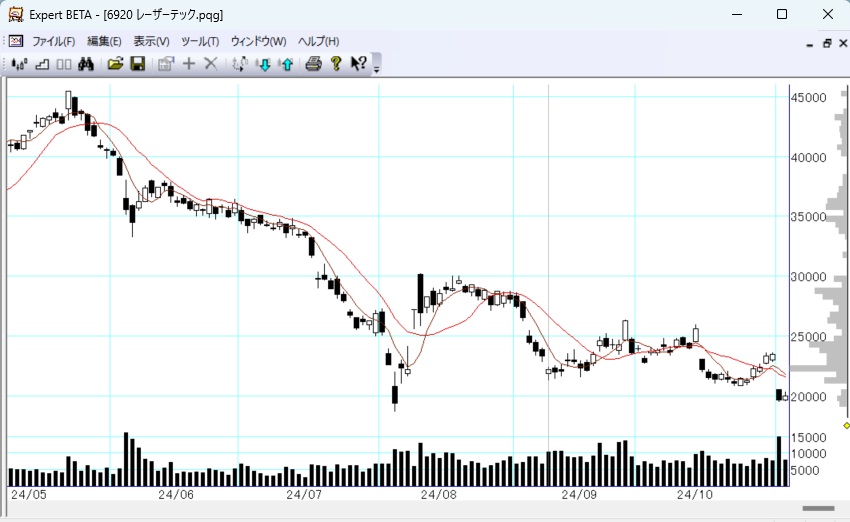Click the yellow question mark help icon
The image size is (850, 522).
336,64
